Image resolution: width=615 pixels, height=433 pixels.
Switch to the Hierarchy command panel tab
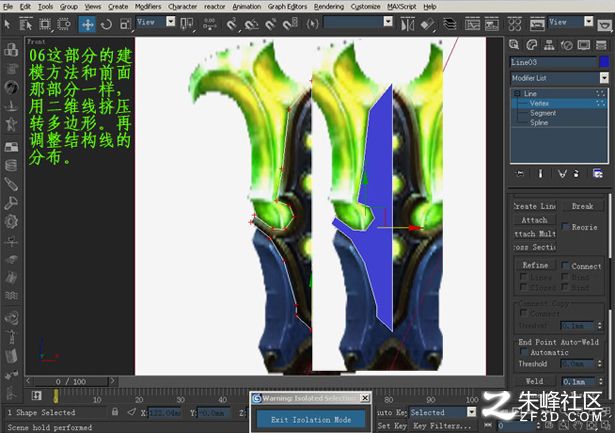click(x=549, y=45)
